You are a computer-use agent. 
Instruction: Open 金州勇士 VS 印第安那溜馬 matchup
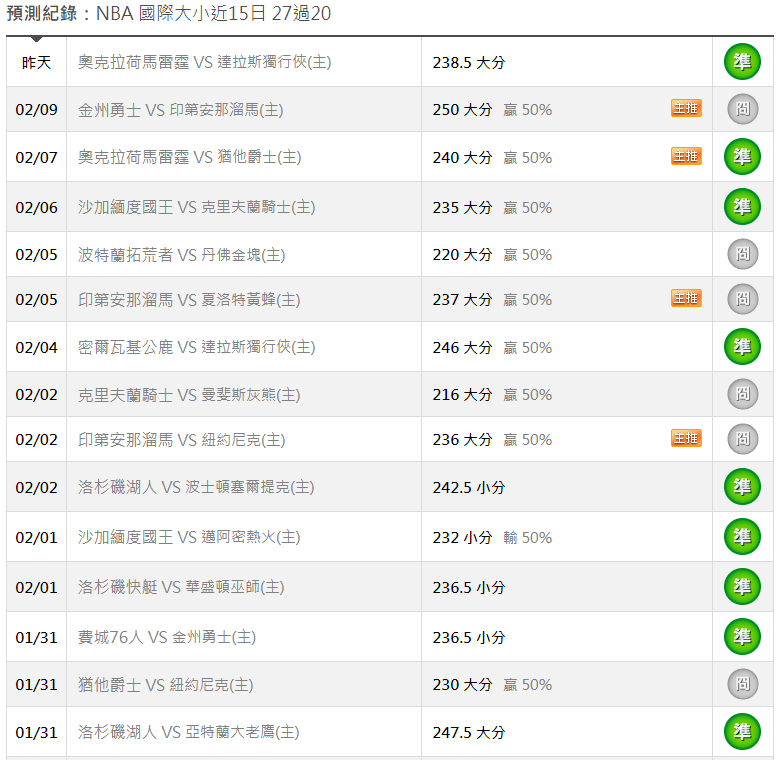(x=180, y=110)
